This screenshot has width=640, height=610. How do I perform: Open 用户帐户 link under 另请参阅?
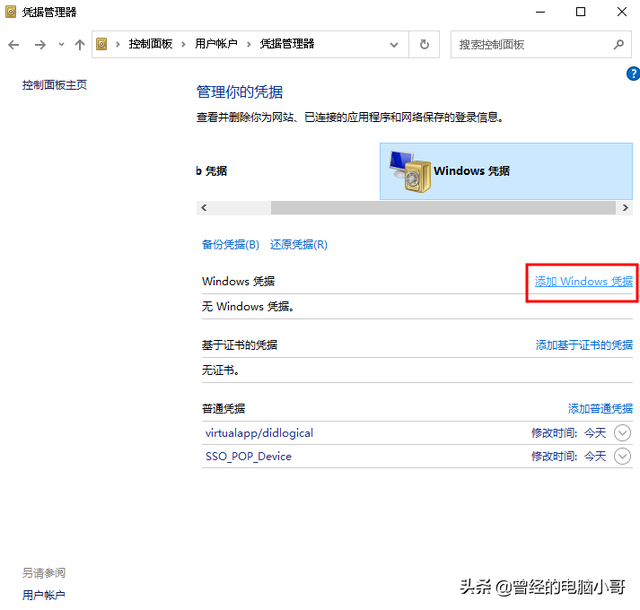tap(44, 595)
